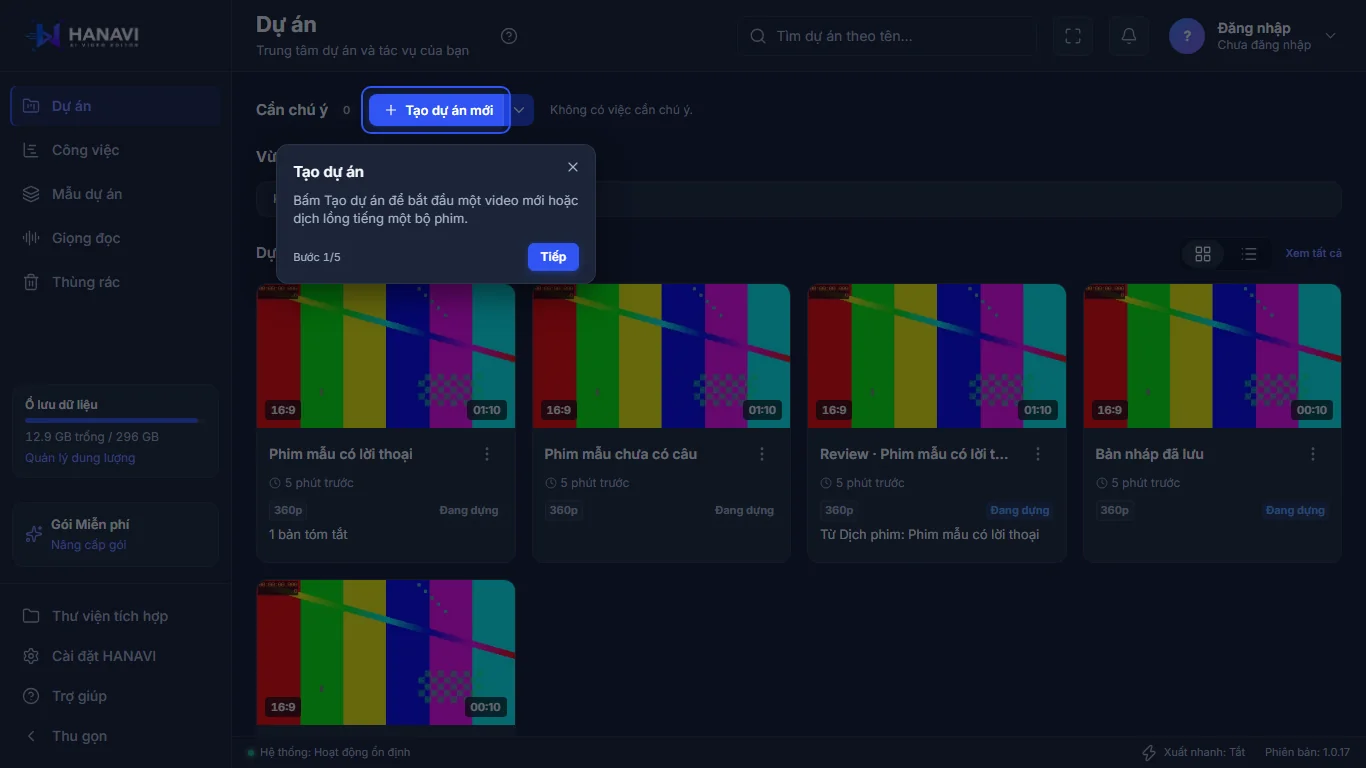Click the Xuất nhanh lightning icon
Viewport: 1366px width, 768px height.
1149,752
